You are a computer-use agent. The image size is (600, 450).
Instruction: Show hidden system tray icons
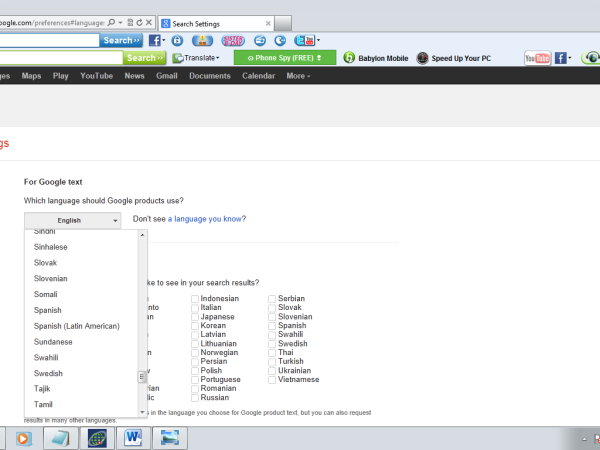(x=584, y=439)
